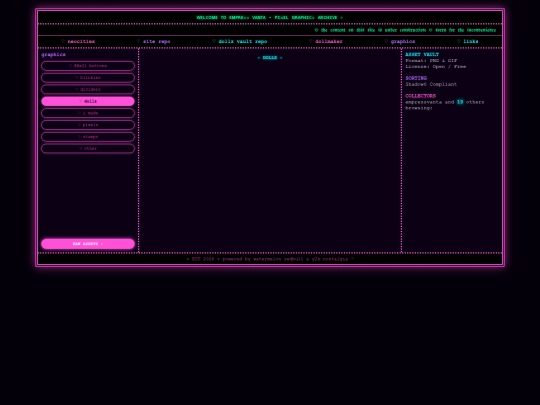Click the License: Open / Free line

click(x=436, y=66)
